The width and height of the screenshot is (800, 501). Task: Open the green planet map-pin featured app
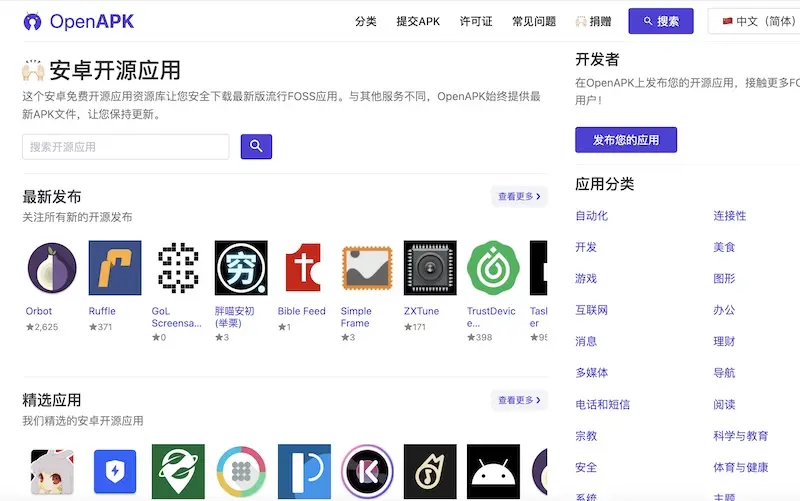[x=178, y=471]
